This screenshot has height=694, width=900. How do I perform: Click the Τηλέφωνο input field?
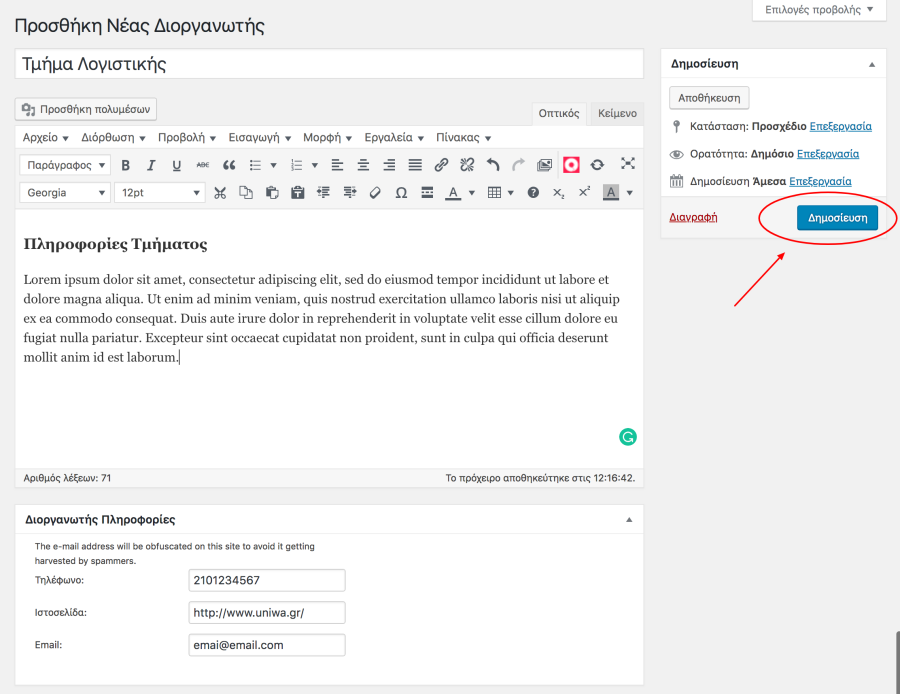[x=267, y=581]
